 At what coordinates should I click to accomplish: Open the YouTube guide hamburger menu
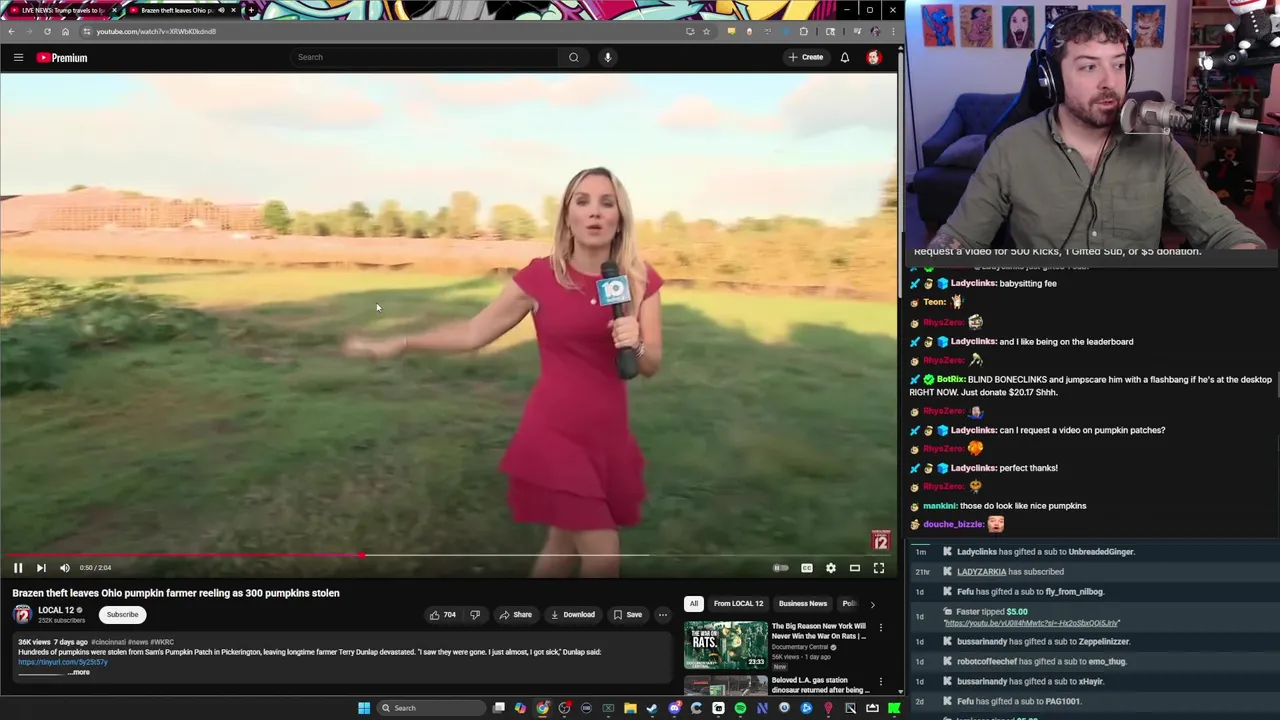click(18, 57)
